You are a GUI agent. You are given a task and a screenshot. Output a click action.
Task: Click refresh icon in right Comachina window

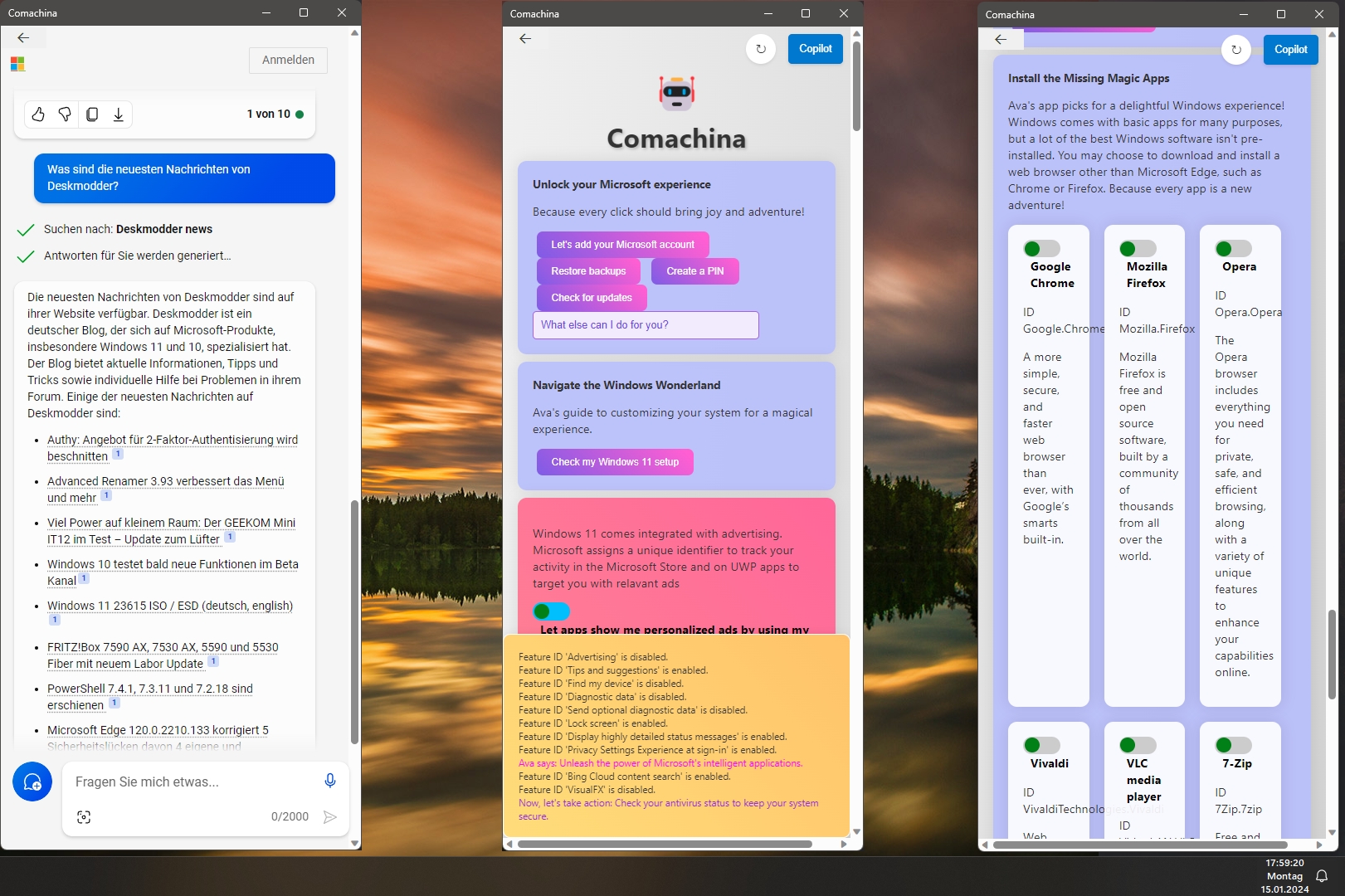[1236, 50]
